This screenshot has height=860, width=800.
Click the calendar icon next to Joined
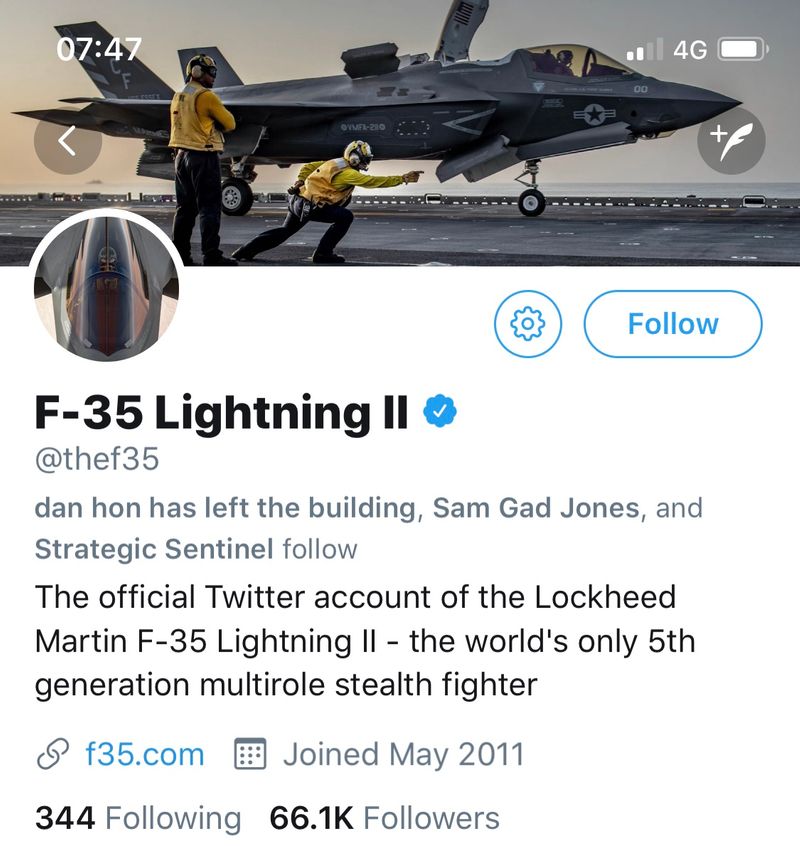[x=250, y=754]
